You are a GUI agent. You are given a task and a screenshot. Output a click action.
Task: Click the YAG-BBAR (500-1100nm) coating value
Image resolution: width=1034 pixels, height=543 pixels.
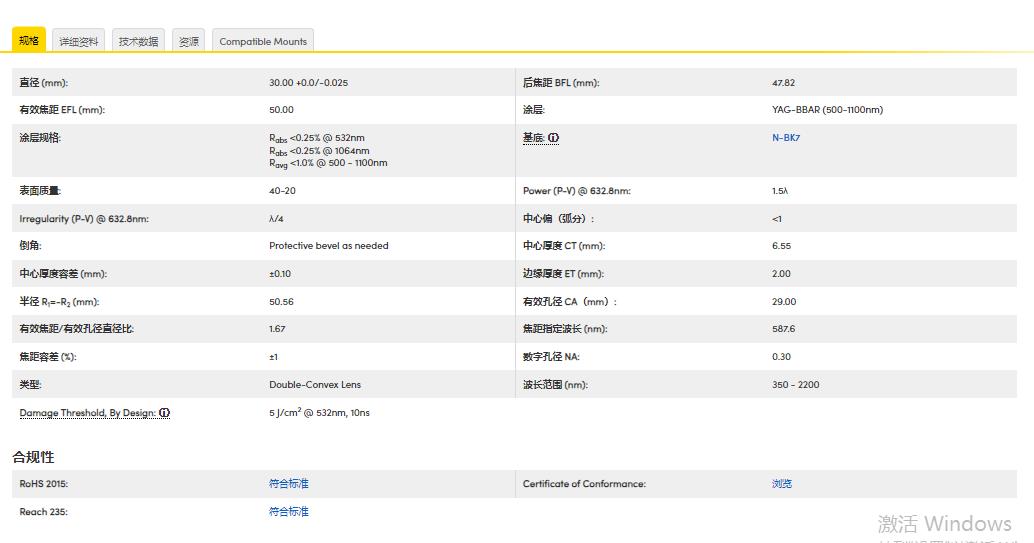pos(827,110)
